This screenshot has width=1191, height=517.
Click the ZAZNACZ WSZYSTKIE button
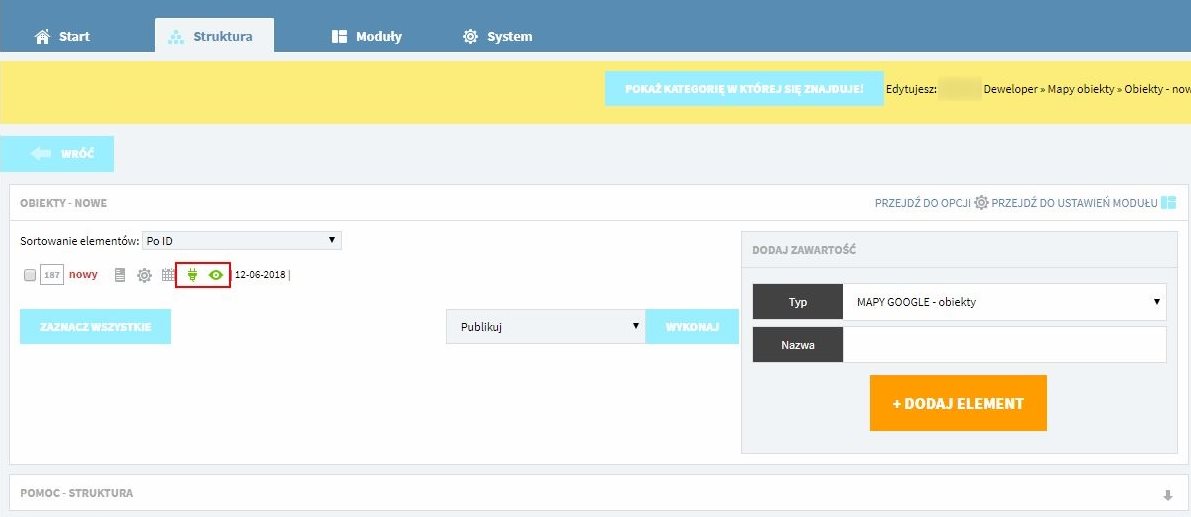coord(96,326)
